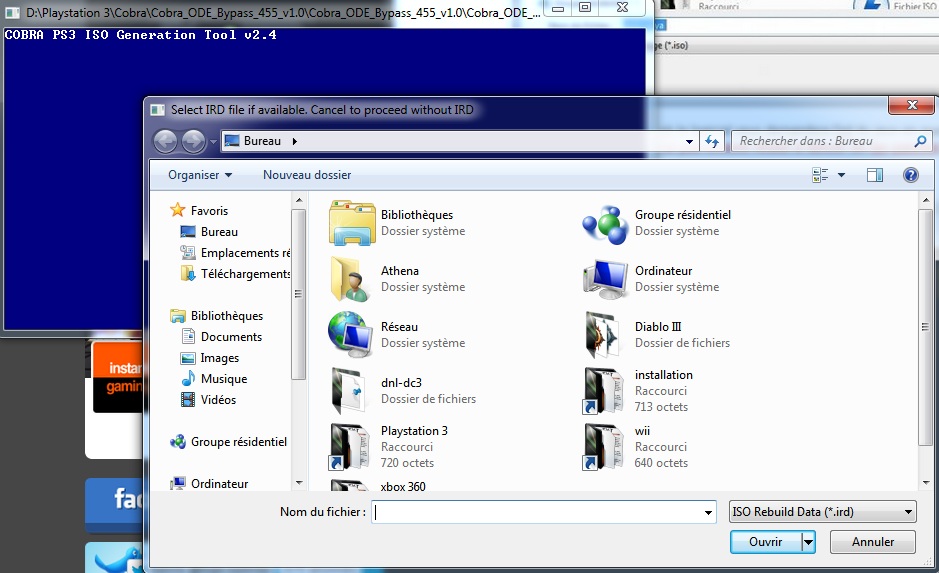Open the filename history dropdown arrow

point(708,513)
